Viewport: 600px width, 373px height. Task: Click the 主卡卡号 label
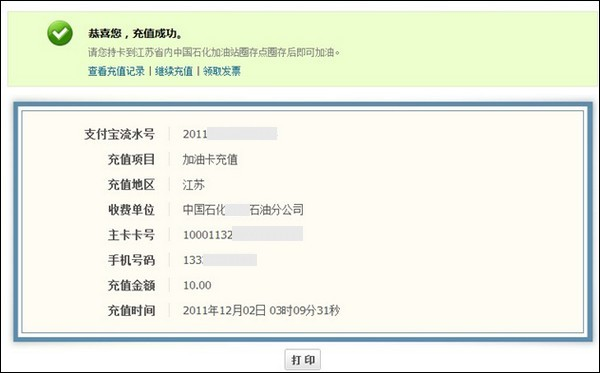point(131,235)
